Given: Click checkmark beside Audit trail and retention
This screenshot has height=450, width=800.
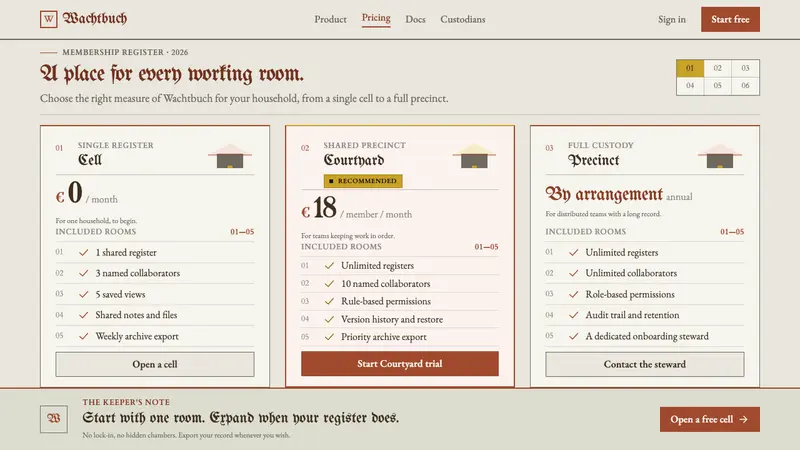Looking at the screenshot, I should pyautogui.click(x=573, y=315).
